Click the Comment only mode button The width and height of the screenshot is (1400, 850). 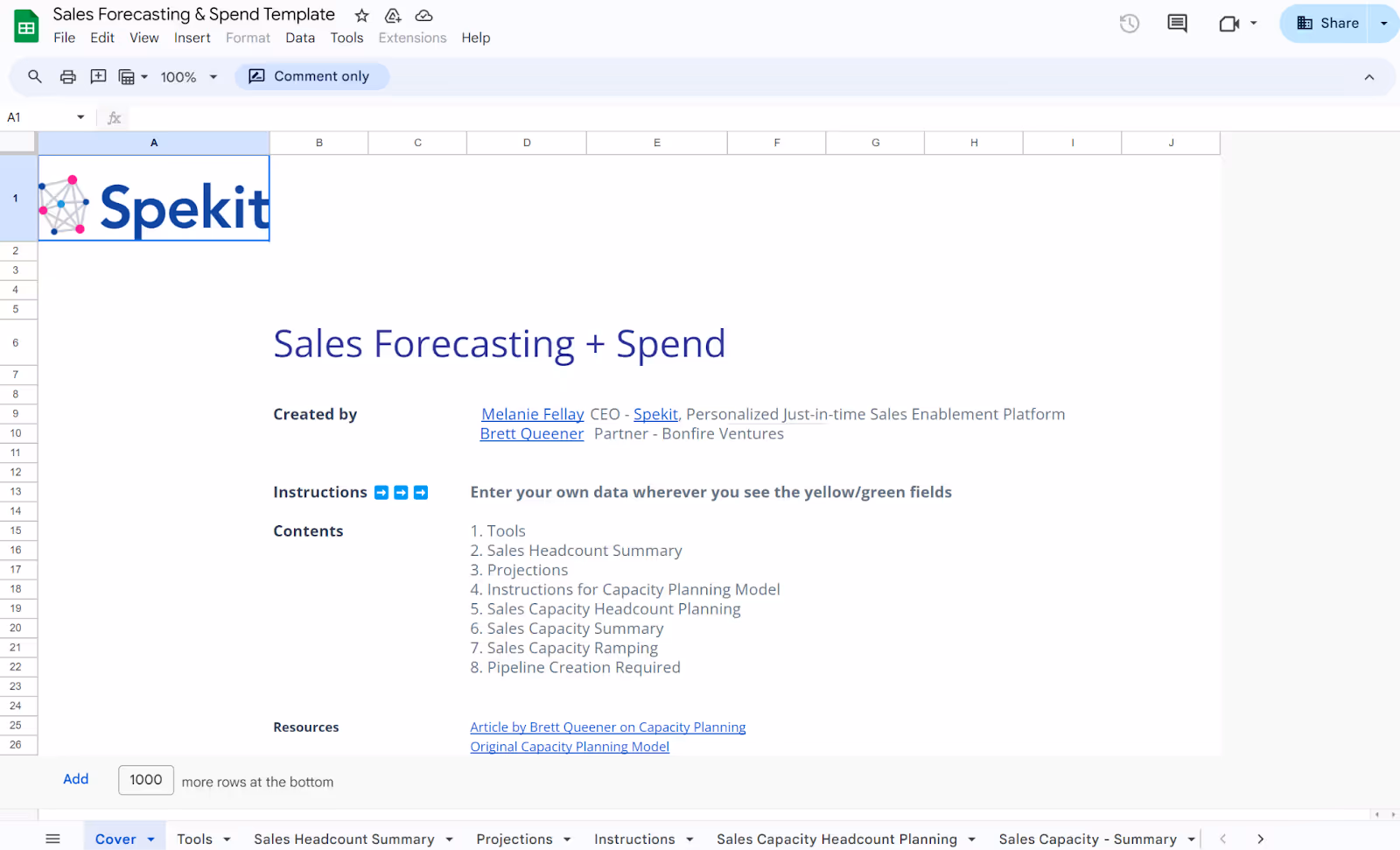(311, 76)
